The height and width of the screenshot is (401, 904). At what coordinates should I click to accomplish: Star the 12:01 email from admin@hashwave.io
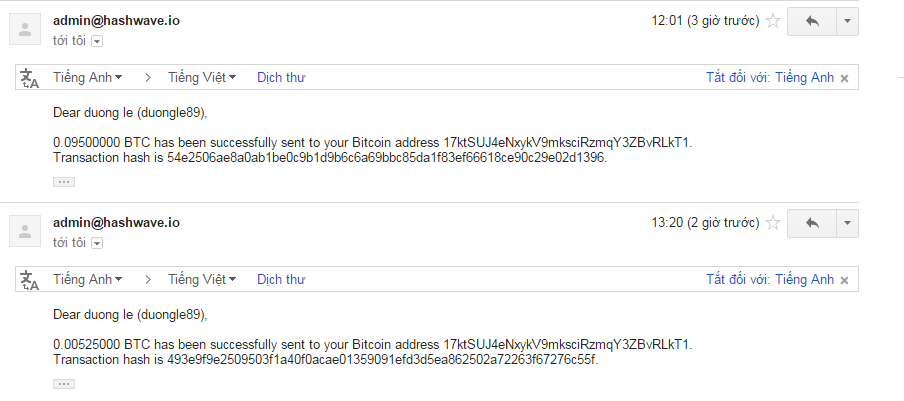(x=772, y=21)
